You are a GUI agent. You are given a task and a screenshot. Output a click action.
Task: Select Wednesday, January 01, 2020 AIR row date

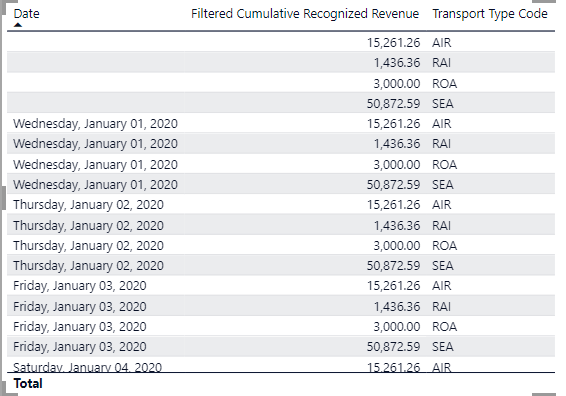click(x=95, y=124)
